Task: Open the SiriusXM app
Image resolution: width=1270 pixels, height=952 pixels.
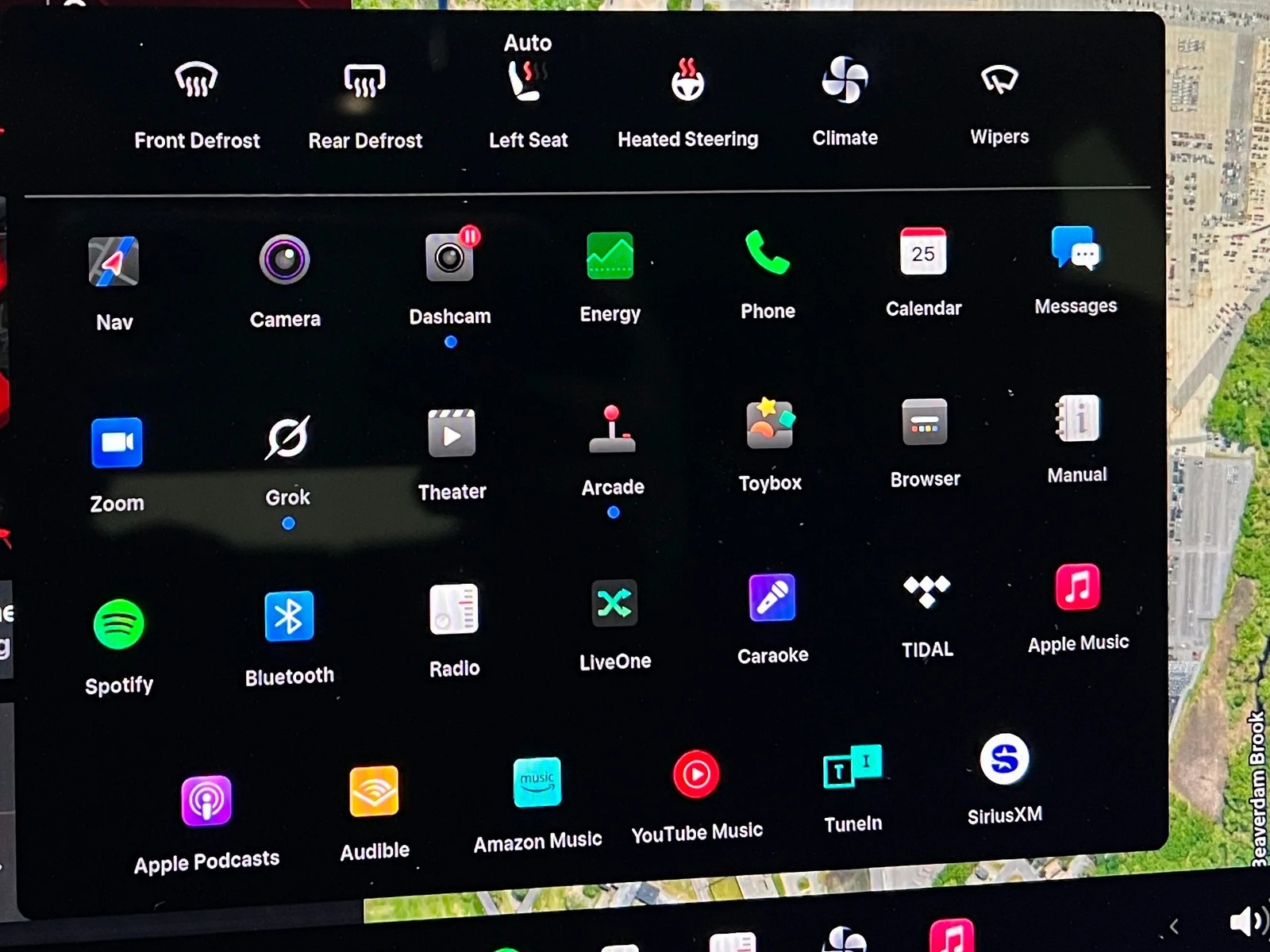Action: click(x=1004, y=759)
